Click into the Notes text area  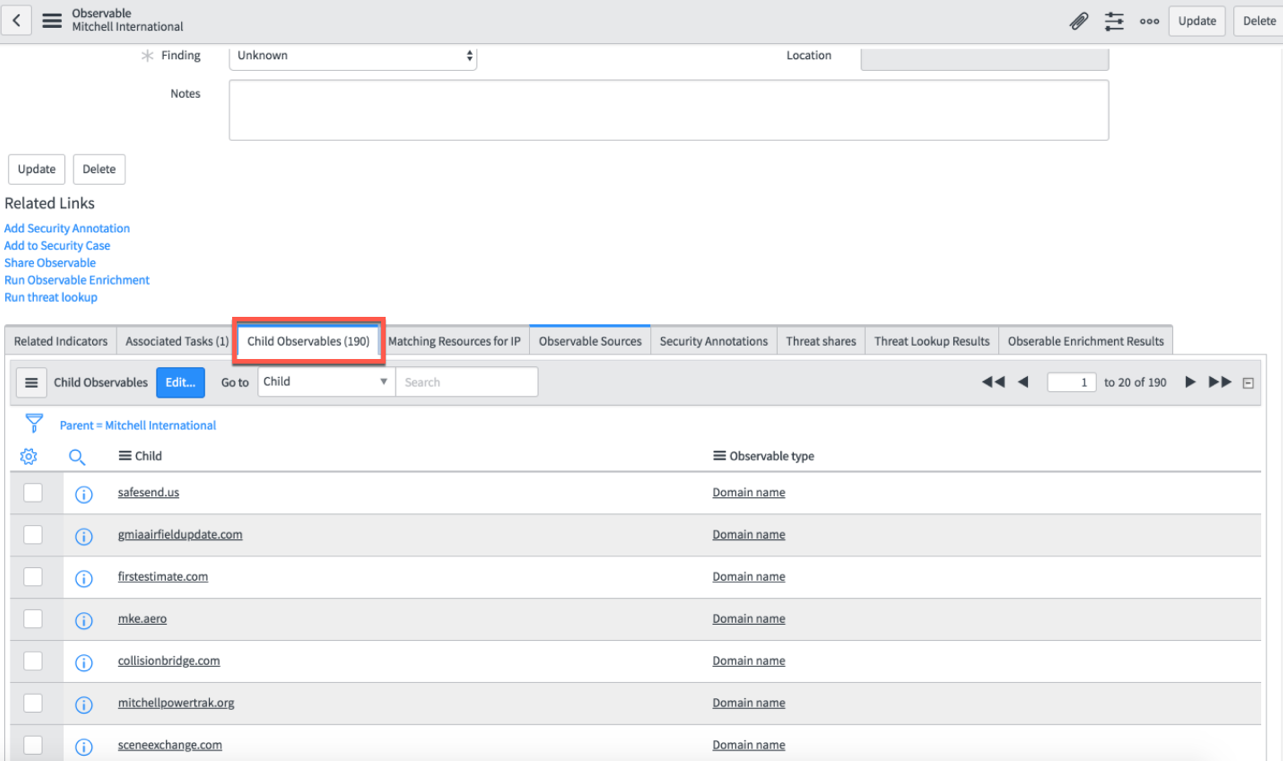(668, 110)
